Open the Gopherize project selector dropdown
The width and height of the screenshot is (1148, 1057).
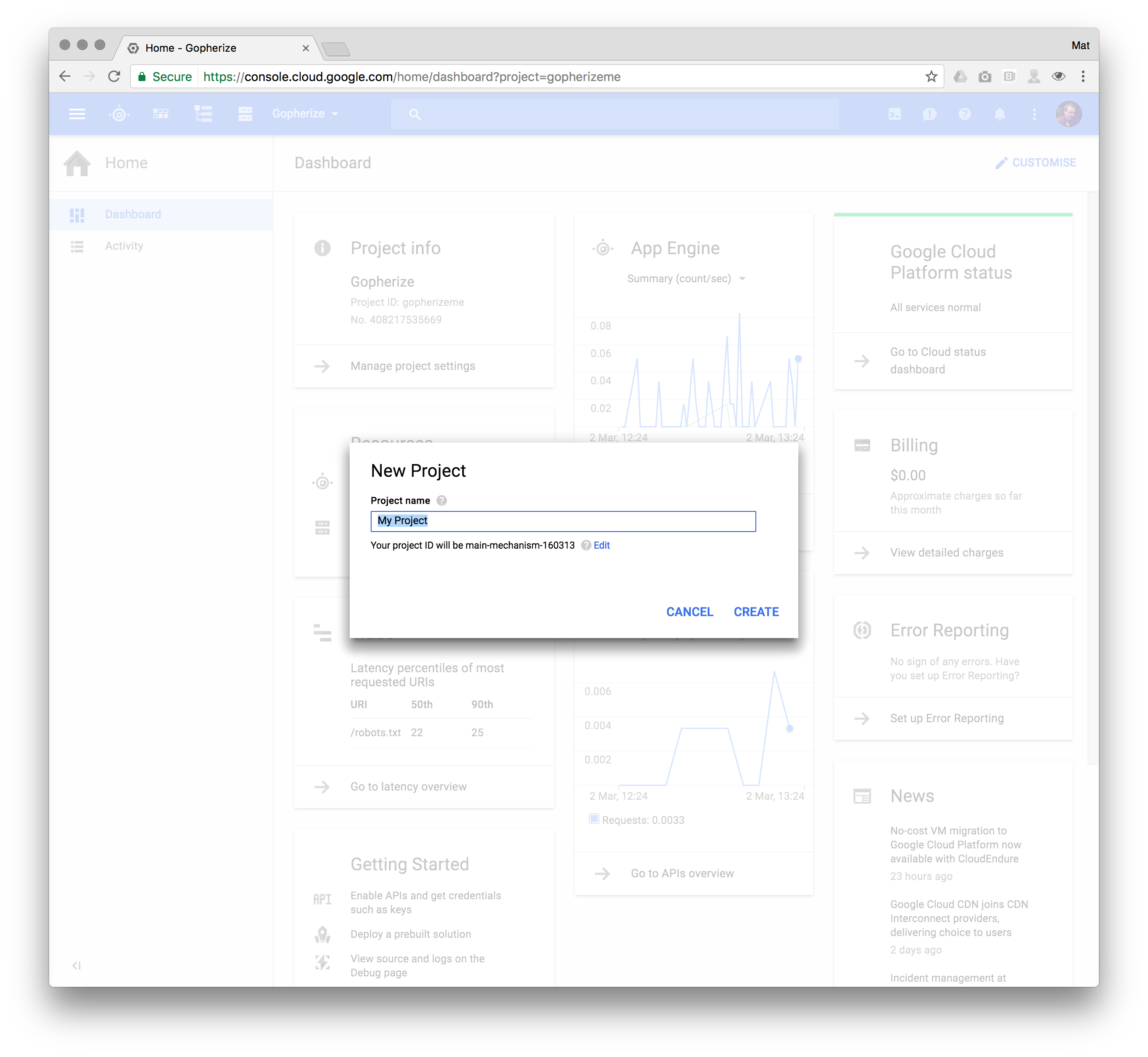pyautogui.click(x=305, y=114)
